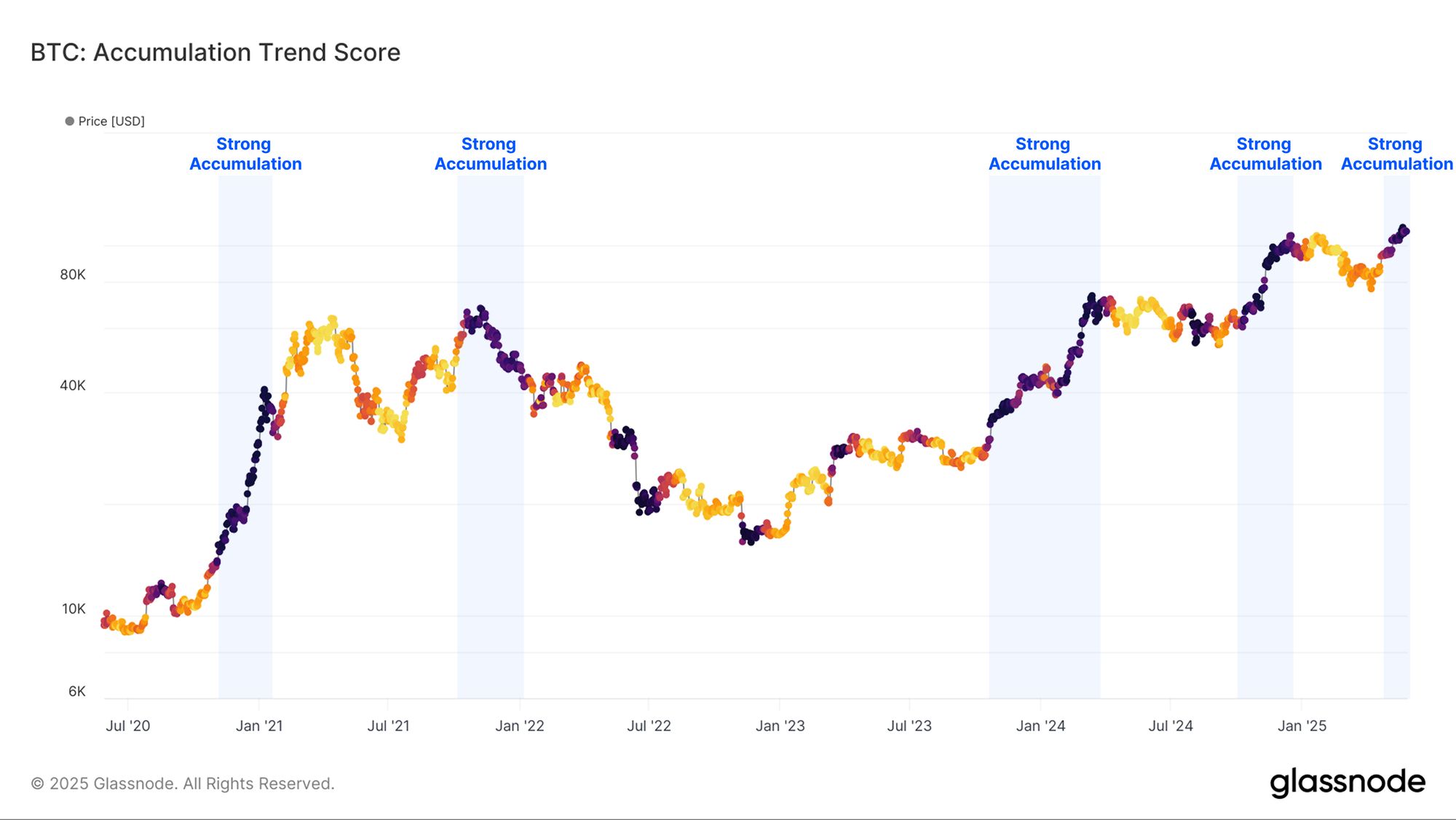
Task: Click the Jul '22 x-axis tick label
Action: (649, 725)
